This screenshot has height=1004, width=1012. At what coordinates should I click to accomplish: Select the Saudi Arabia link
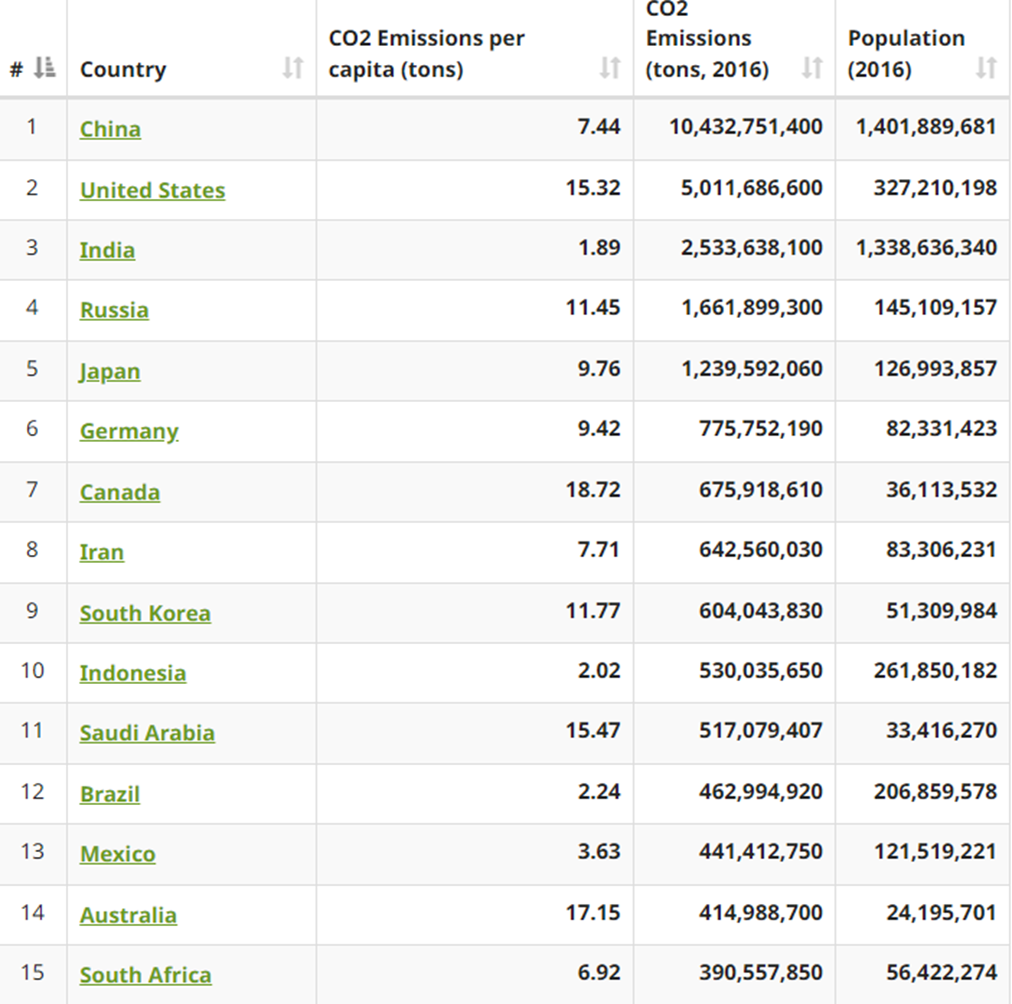coord(147,733)
